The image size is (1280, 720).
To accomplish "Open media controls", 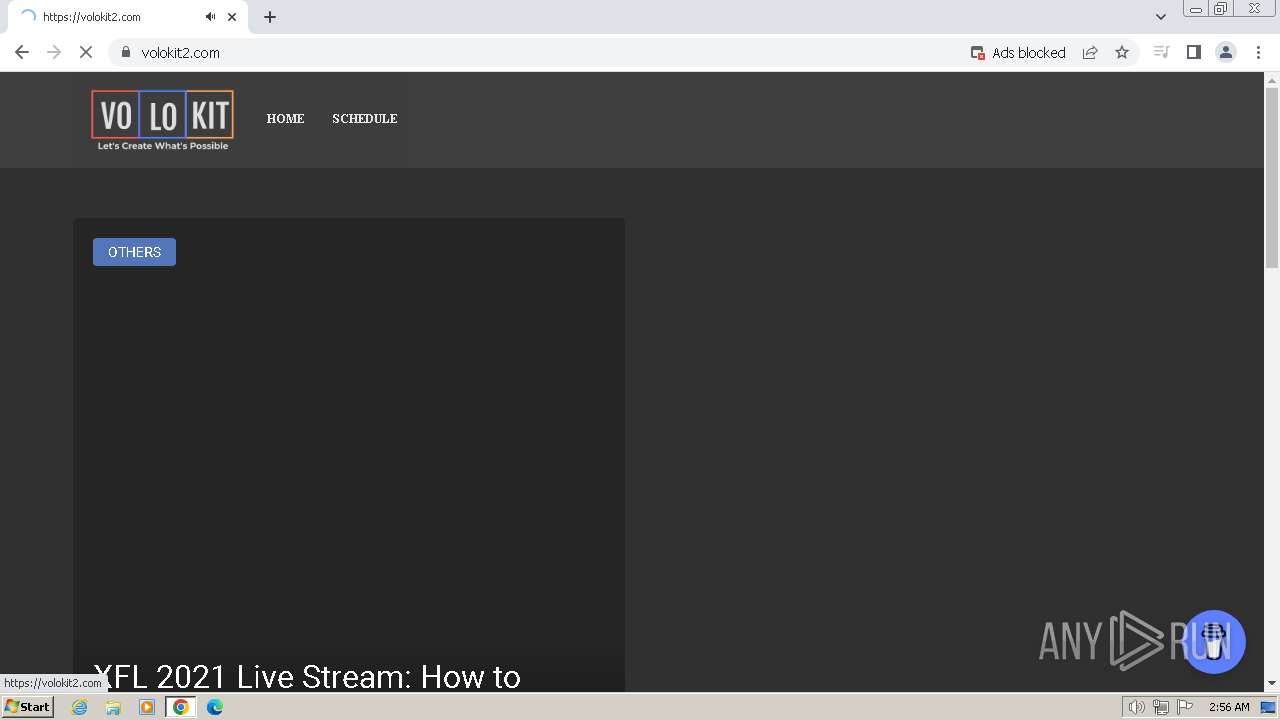I will (1161, 53).
